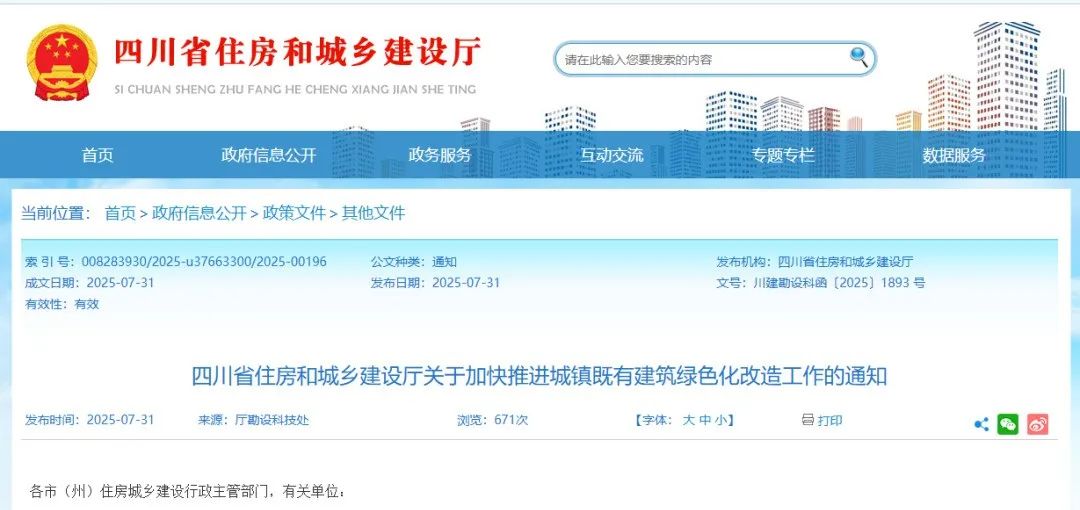Click the blue share icon
Screen dimensions: 1080x510
(x=981, y=424)
